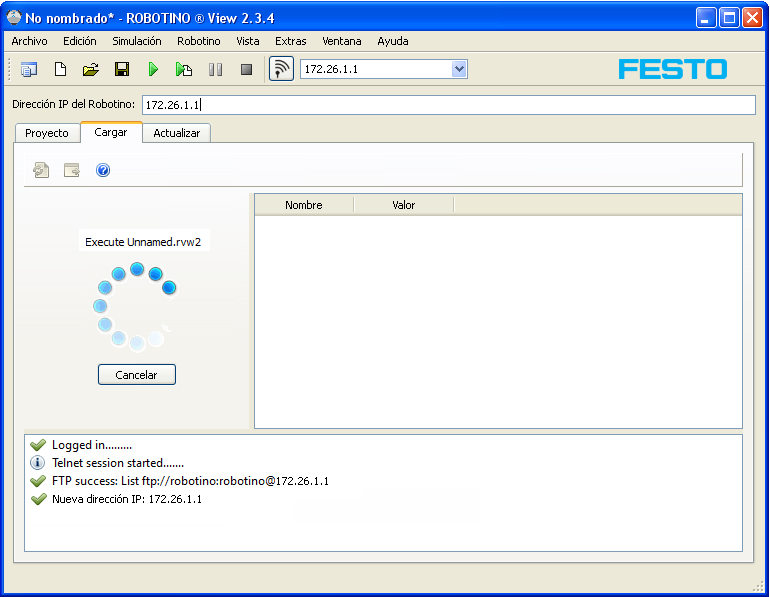
Task: Select the 'FTP success' log entry
Action: [x=191, y=481]
